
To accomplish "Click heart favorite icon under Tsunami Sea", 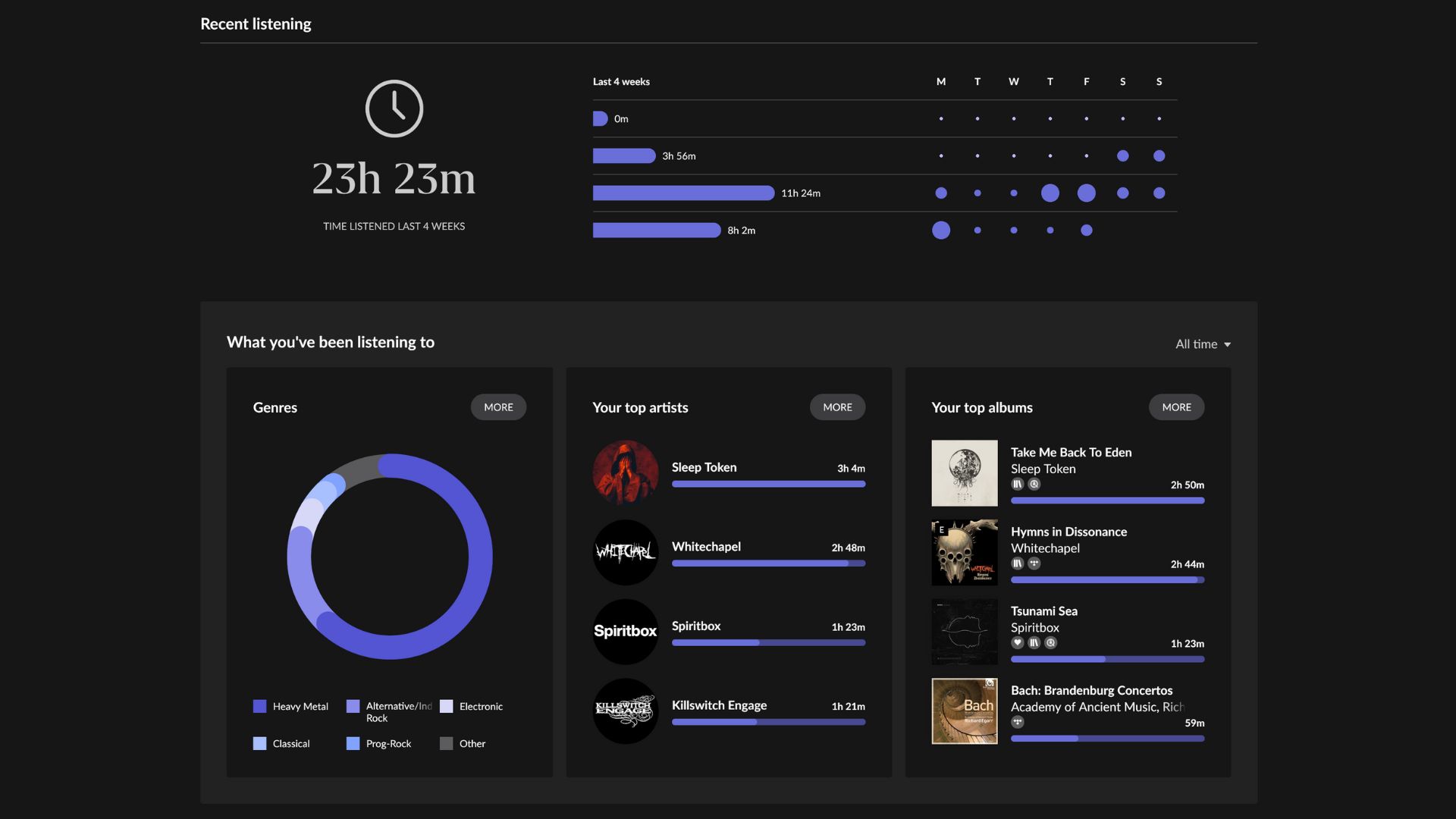I will pos(1018,643).
